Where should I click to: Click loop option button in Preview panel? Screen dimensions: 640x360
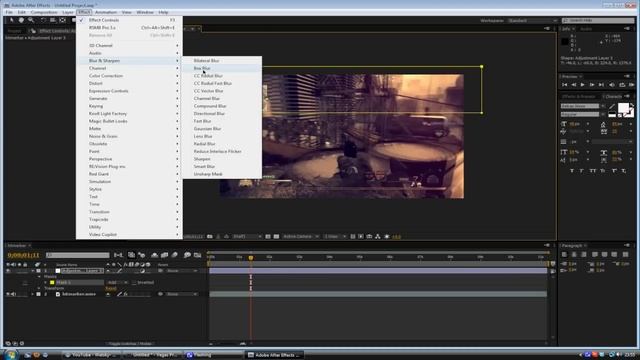point(622,85)
